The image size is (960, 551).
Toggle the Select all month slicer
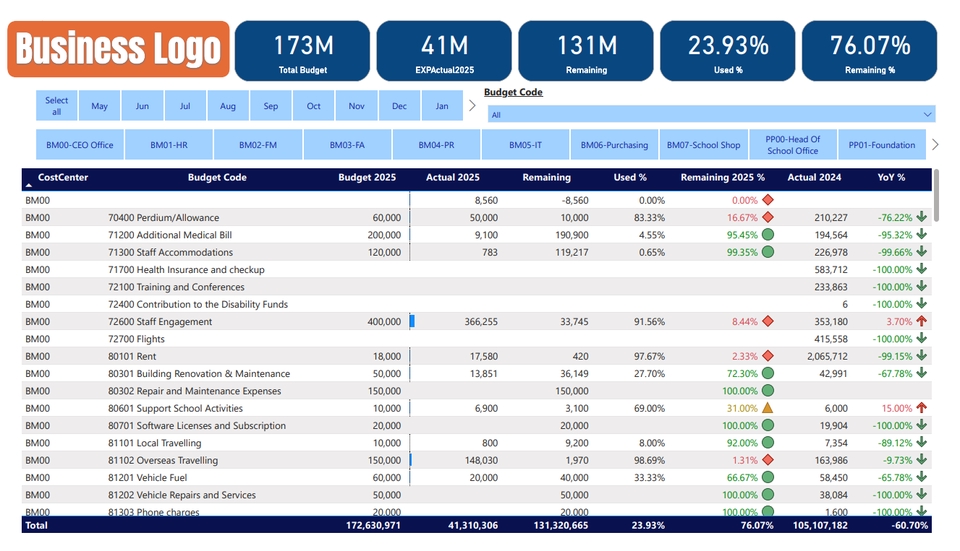(x=57, y=106)
